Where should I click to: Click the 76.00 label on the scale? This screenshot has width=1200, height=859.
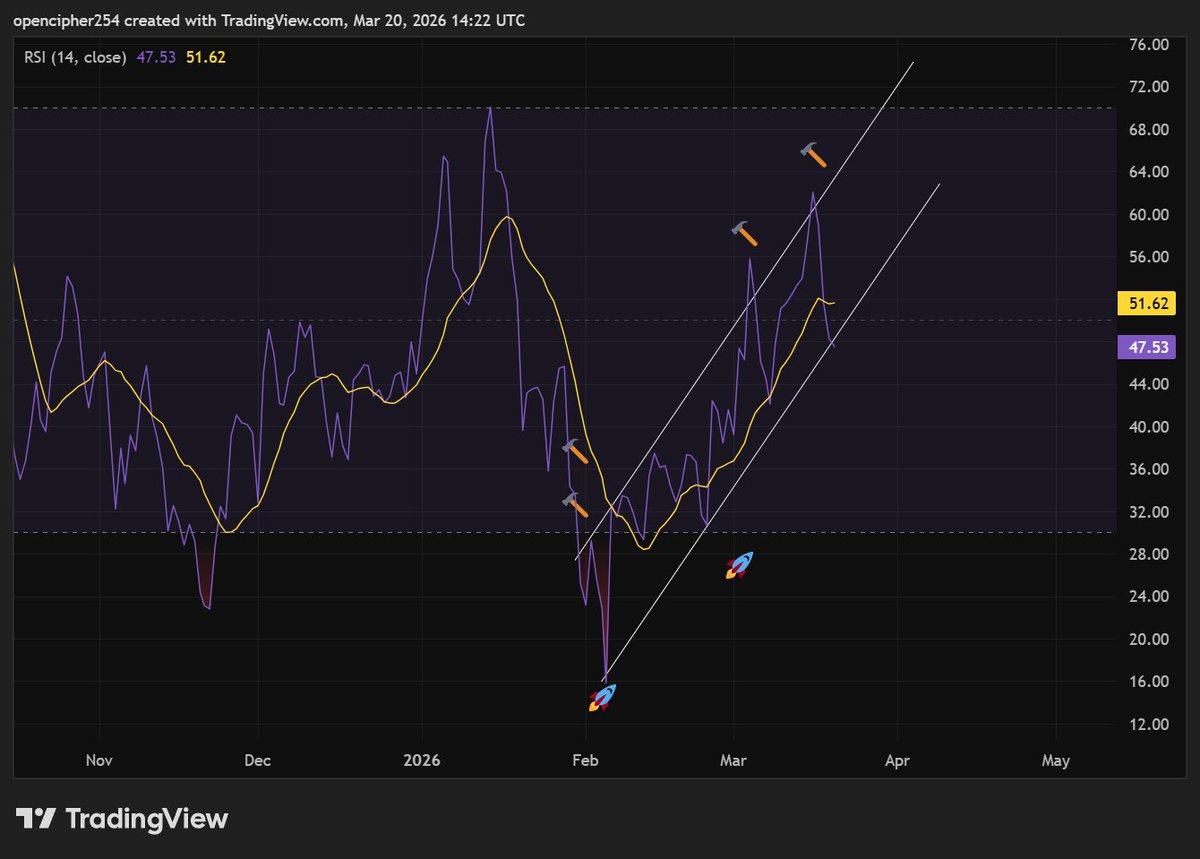tap(1147, 45)
